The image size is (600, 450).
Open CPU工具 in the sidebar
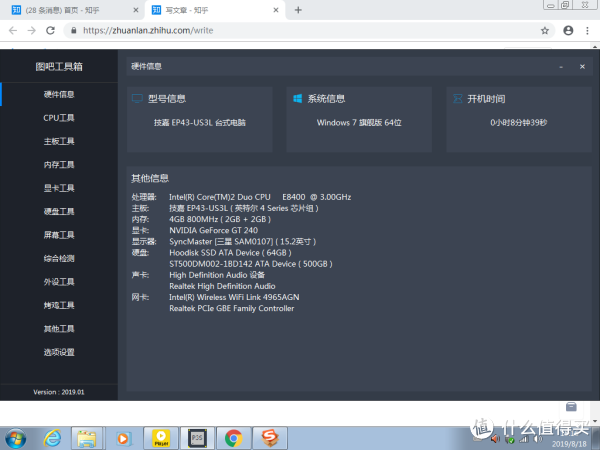(59, 118)
